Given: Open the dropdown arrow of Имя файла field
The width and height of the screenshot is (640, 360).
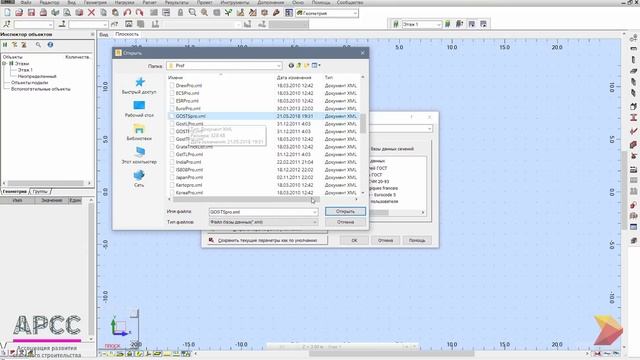Looking at the screenshot, I should [x=314, y=212].
